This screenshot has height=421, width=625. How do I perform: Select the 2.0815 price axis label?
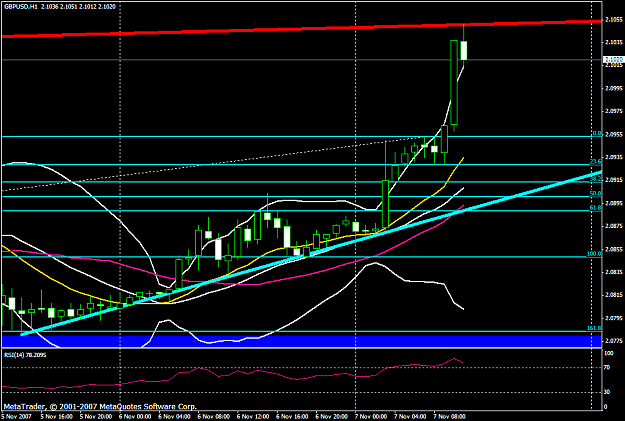coord(613,295)
